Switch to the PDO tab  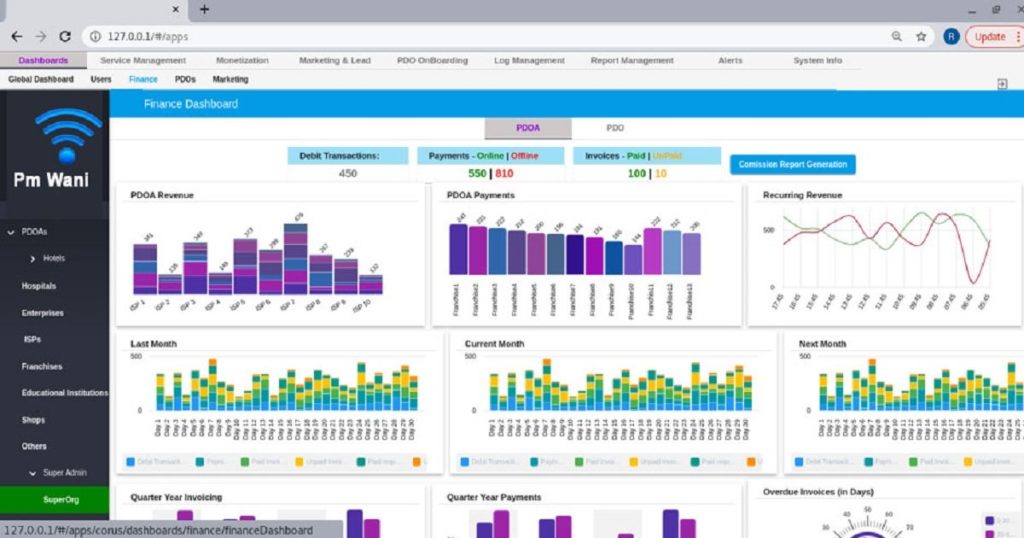coord(615,128)
